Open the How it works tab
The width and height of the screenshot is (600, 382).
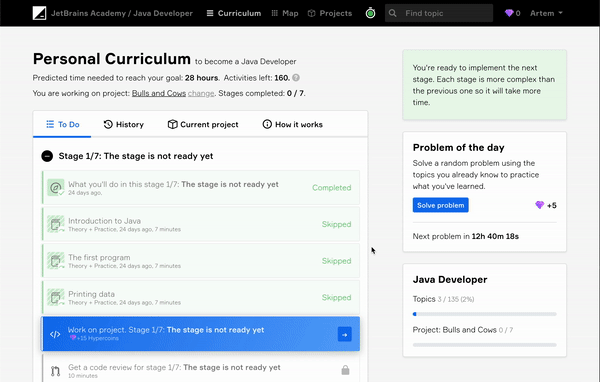click(292, 124)
